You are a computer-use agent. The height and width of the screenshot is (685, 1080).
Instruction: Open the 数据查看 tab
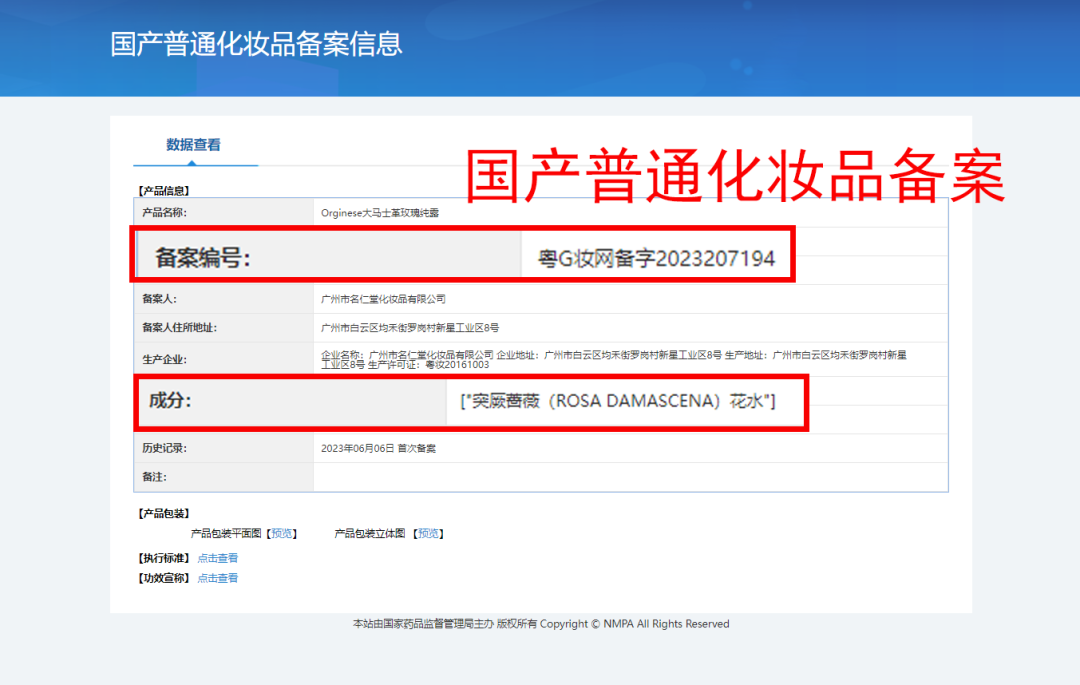[x=194, y=145]
